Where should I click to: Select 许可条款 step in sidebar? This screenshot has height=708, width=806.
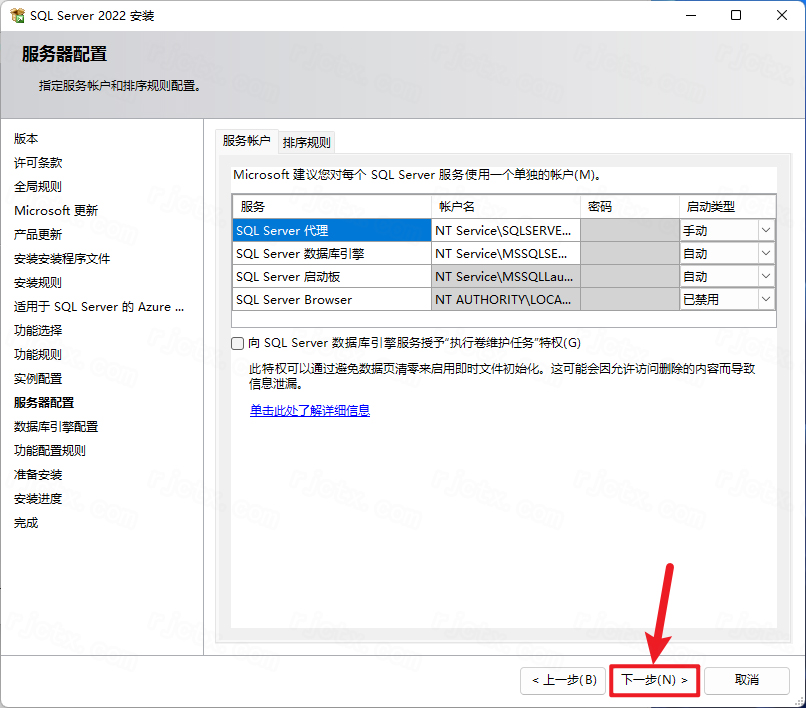coord(38,163)
